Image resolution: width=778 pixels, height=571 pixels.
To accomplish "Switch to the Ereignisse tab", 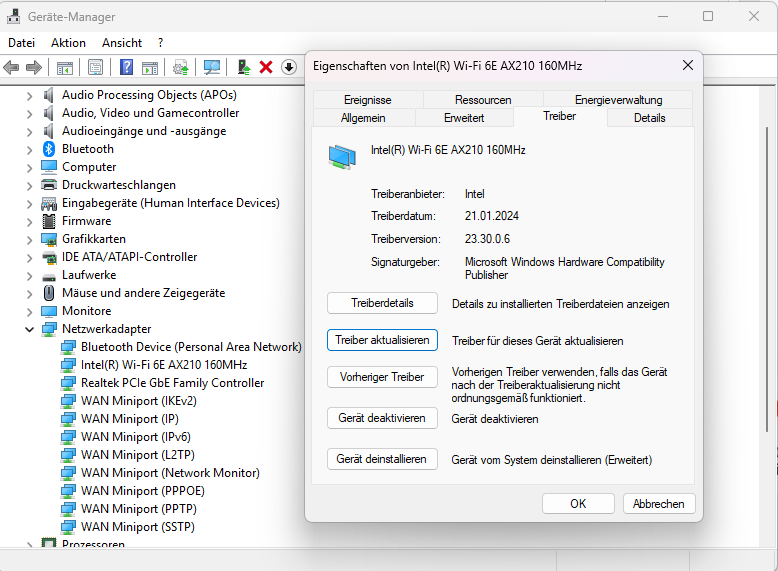I will coord(368,100).
